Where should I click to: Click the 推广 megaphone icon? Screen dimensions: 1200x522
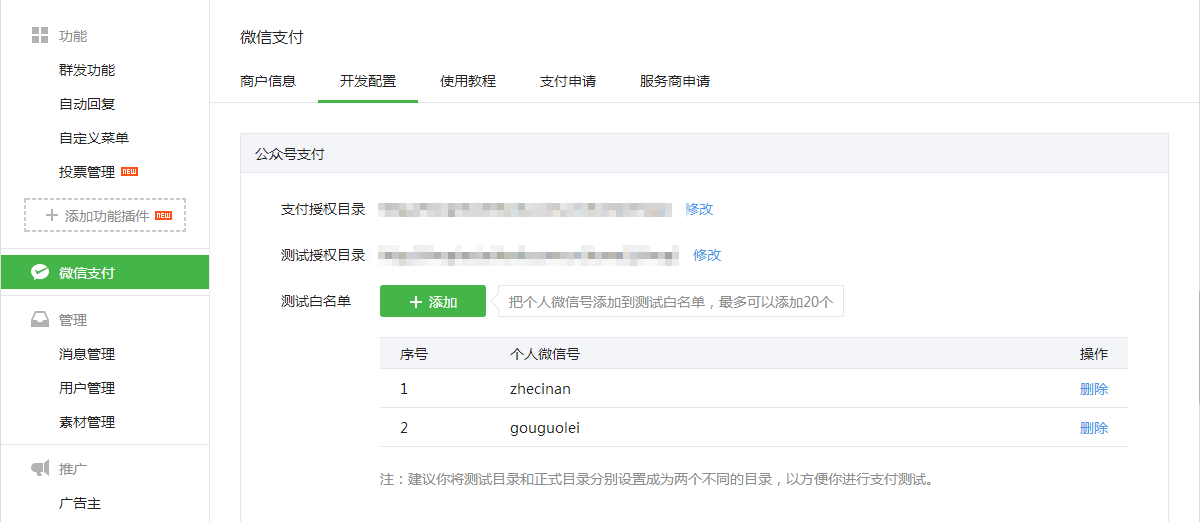40,468
